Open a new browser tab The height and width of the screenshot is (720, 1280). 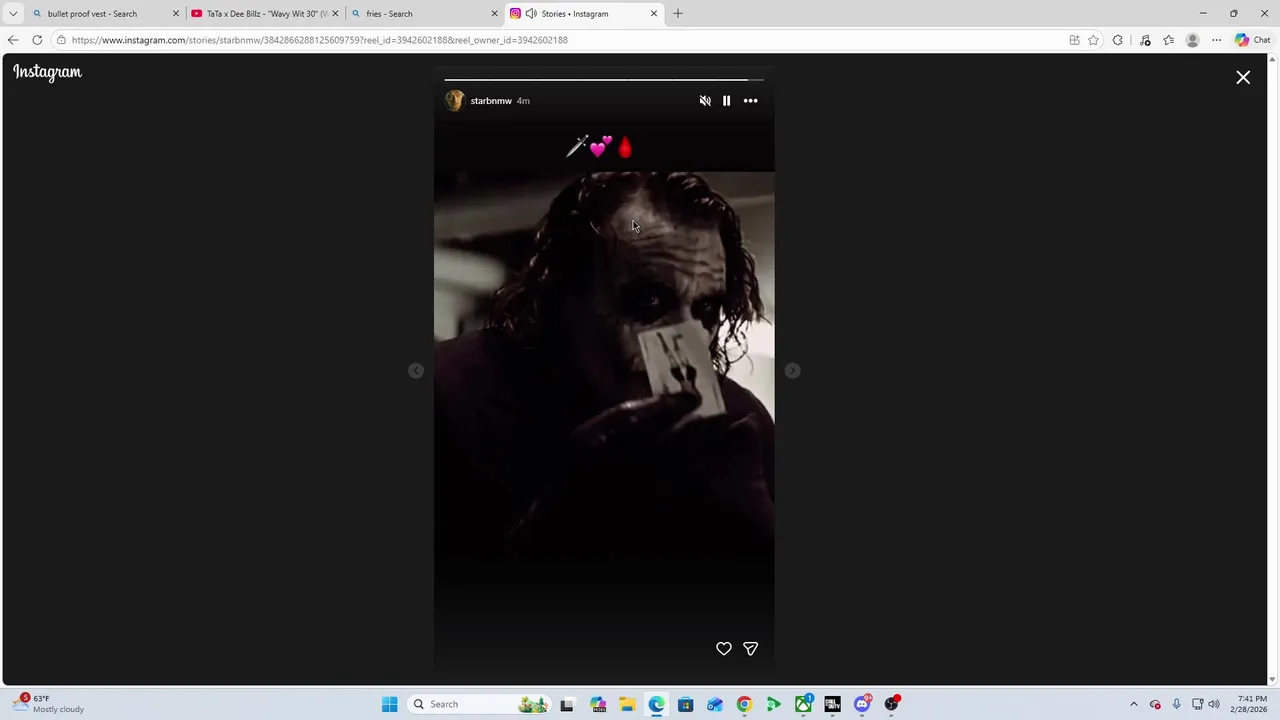(x=678, y=14)
